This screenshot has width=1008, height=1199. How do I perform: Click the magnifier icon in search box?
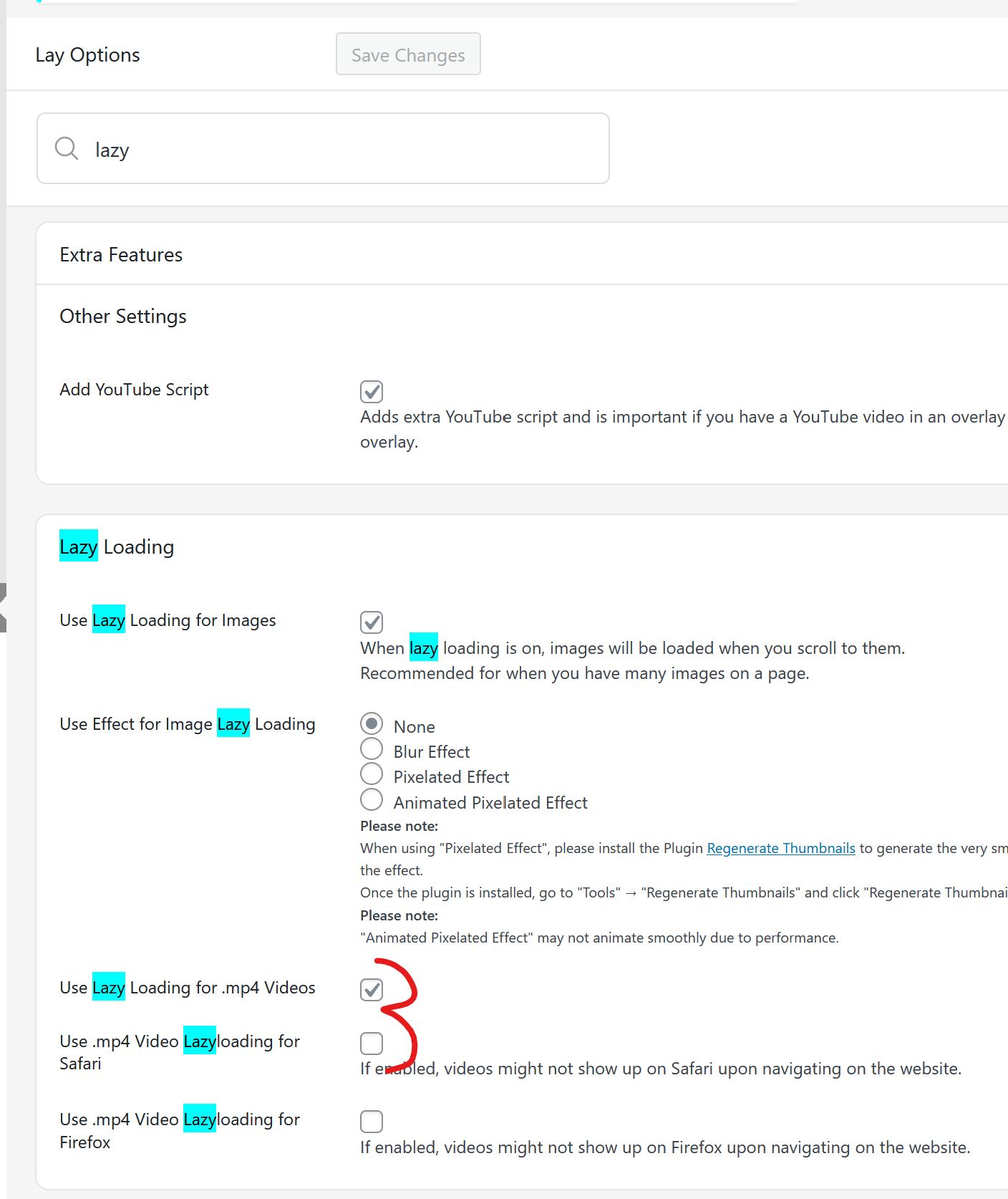click(x=67, y=149)
